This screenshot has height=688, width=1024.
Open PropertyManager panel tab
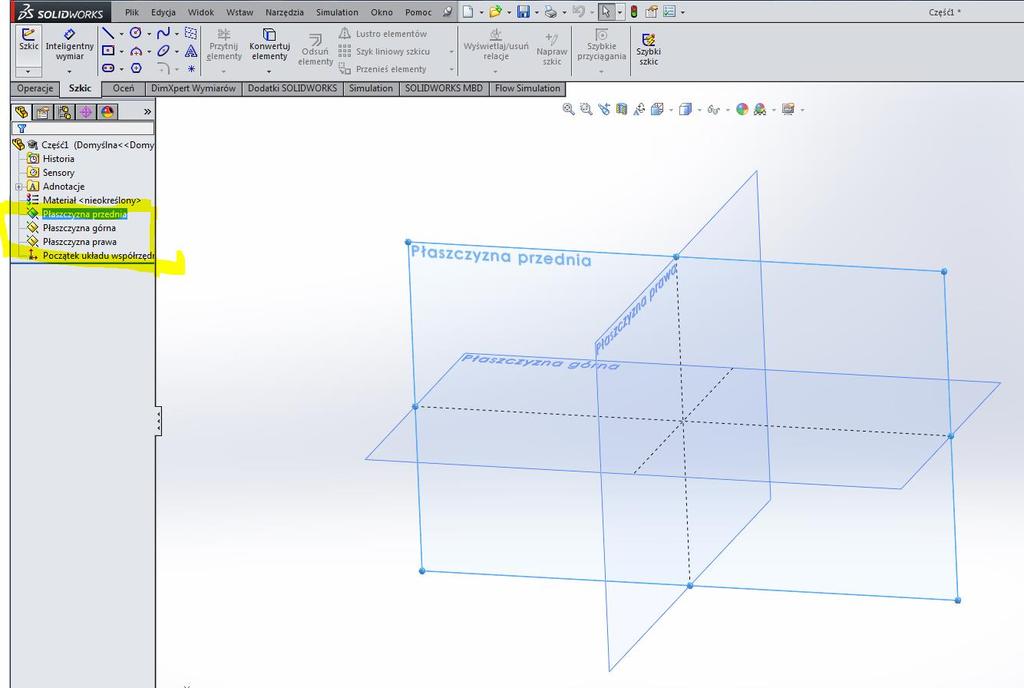[x=42, y=112]
